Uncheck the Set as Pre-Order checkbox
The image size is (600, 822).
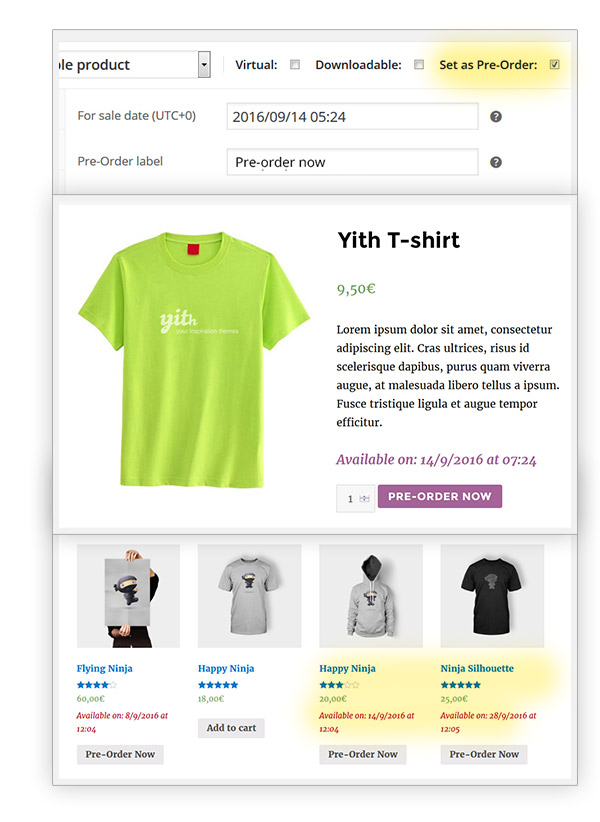click(554, 64)
